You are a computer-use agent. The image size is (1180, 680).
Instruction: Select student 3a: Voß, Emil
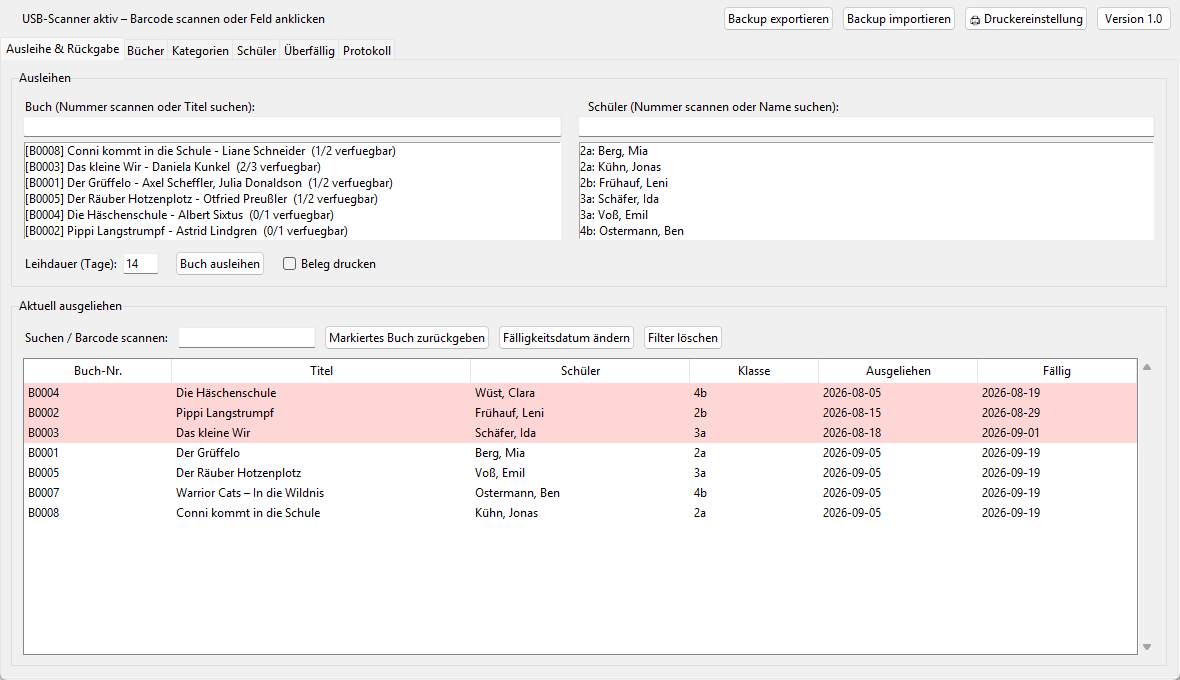point(866,215)
